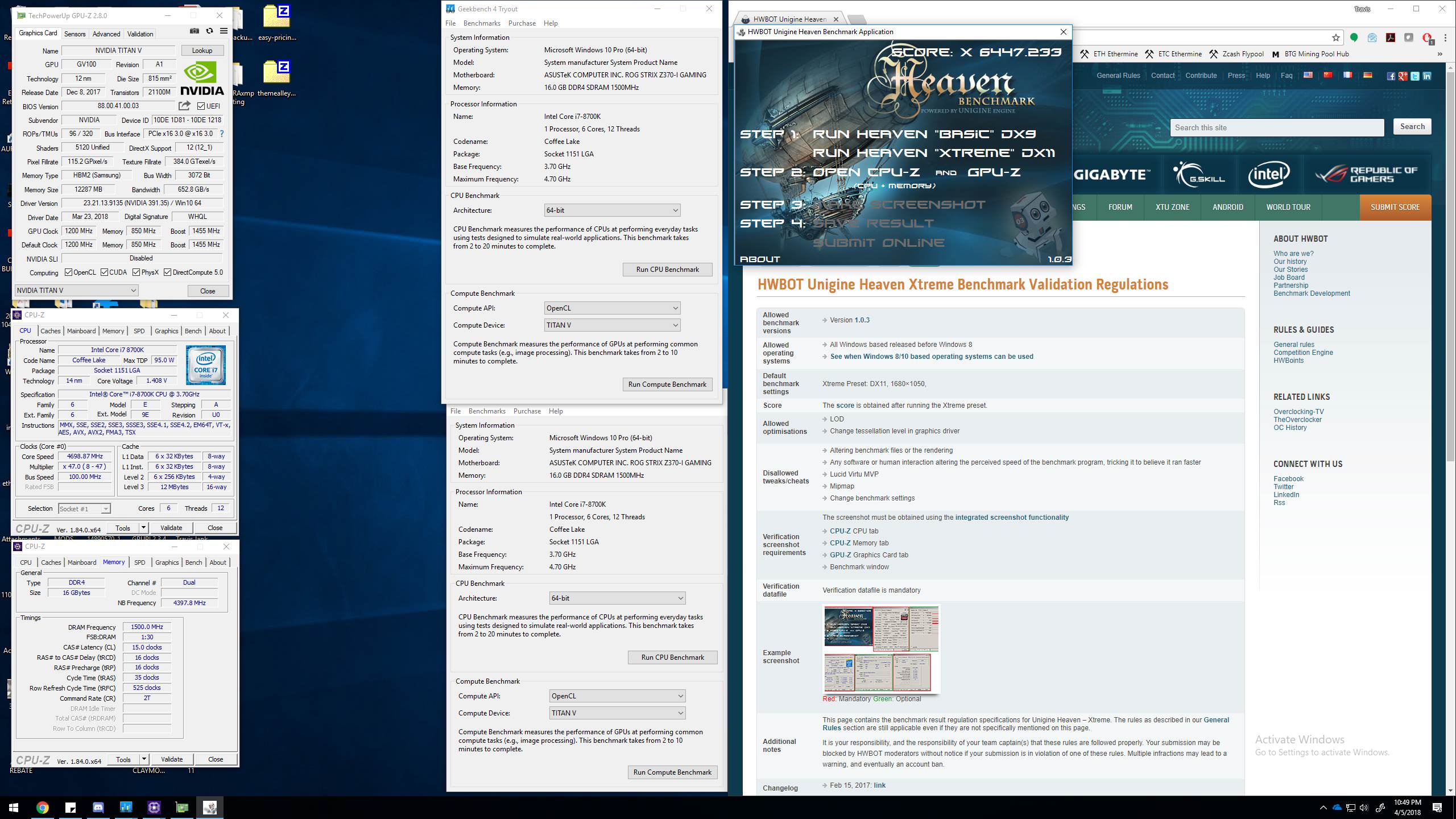Open SPD tab in lower CPU-Z window
The image size is (1456, 819).
click(x=139, y=562)
